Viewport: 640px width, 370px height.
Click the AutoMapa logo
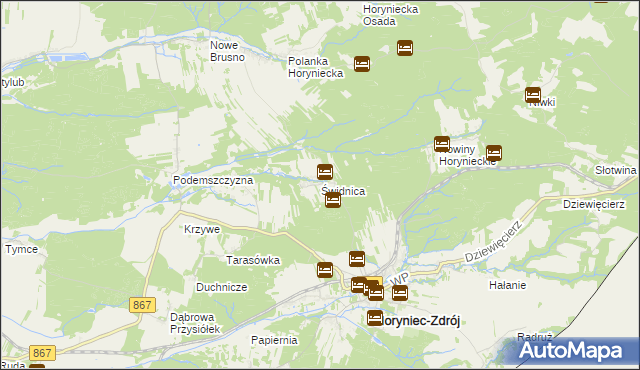pyautogui.click(x=571, y=351)
